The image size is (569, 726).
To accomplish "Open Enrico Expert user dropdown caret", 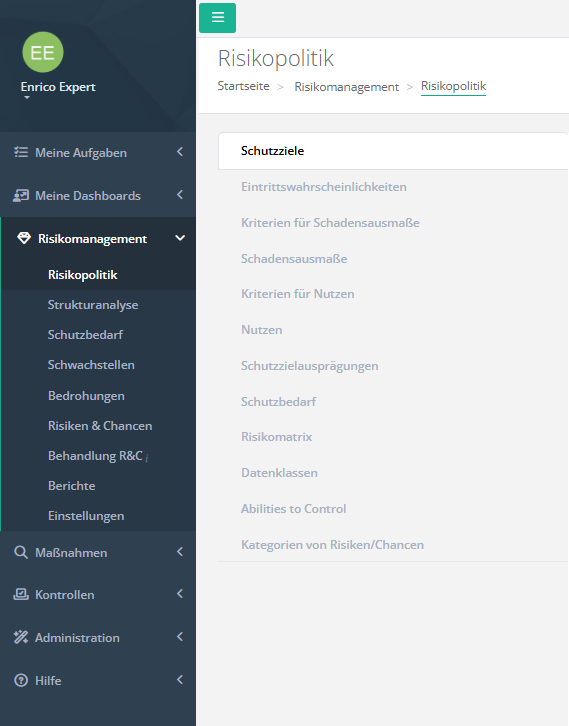I will pos(27,98).
